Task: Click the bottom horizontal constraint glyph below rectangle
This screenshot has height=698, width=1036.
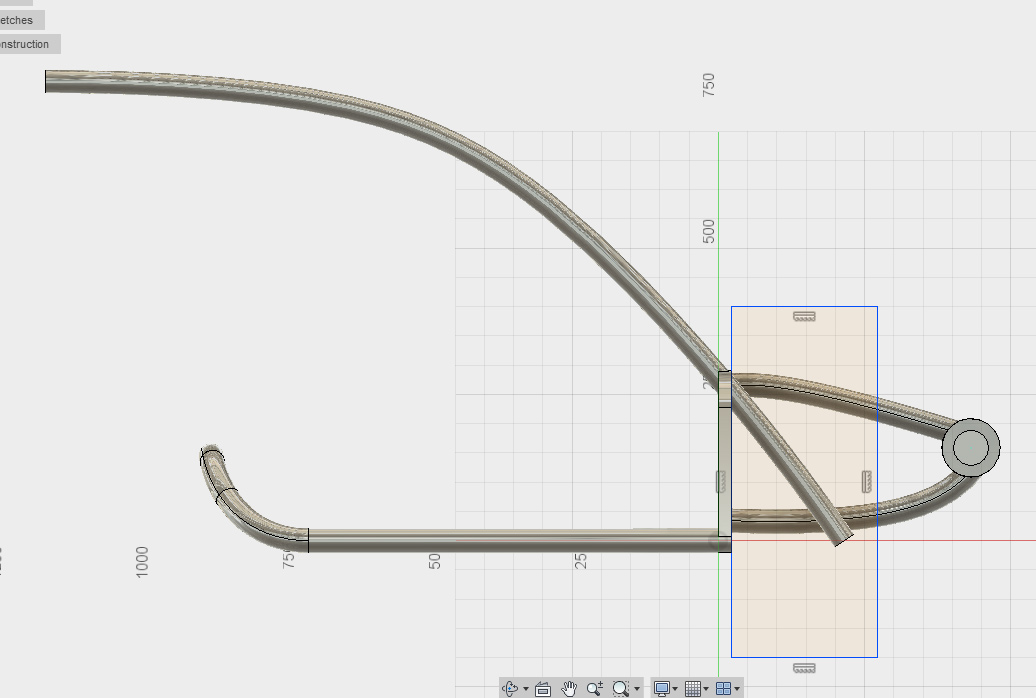Action: click(804, 668)
